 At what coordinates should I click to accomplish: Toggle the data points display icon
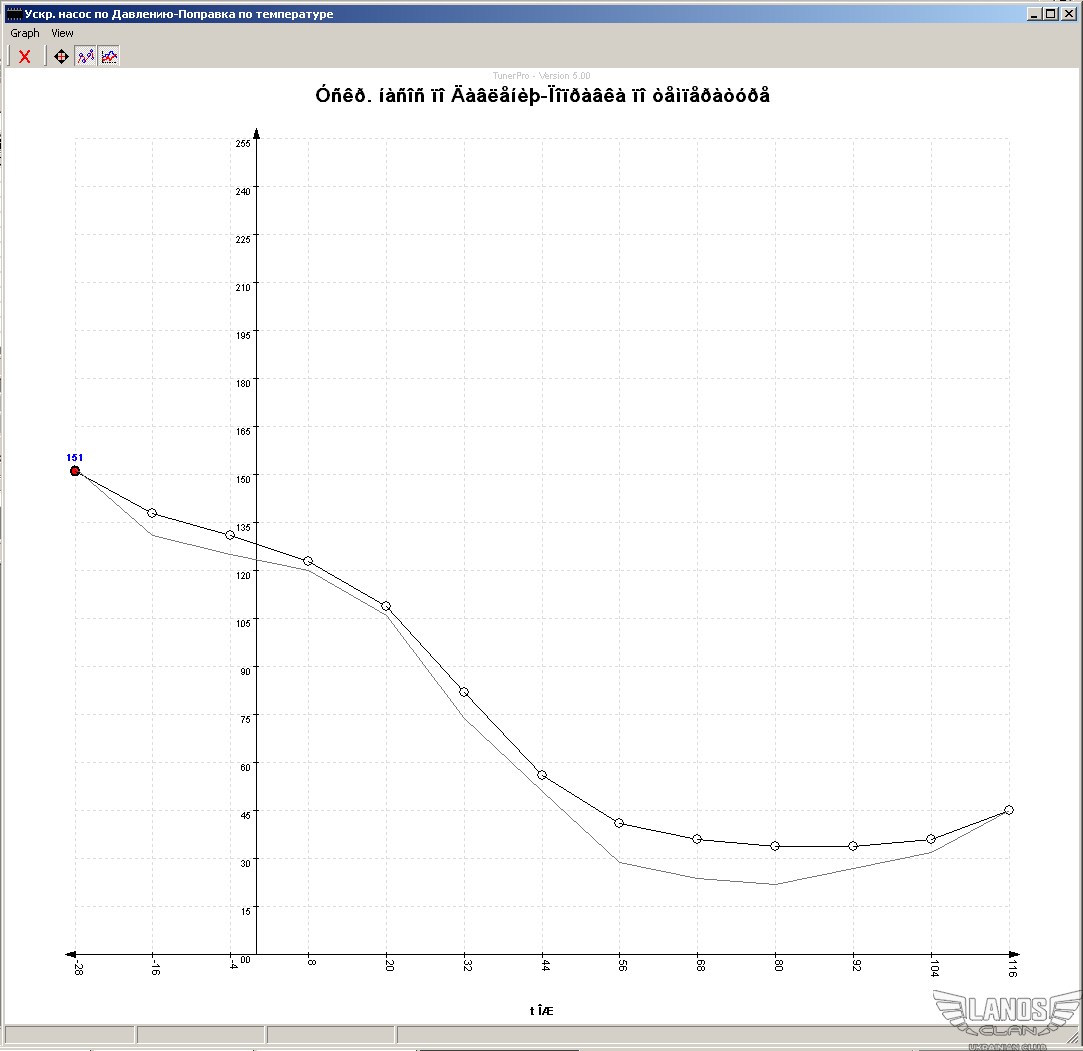click(86, 57)
